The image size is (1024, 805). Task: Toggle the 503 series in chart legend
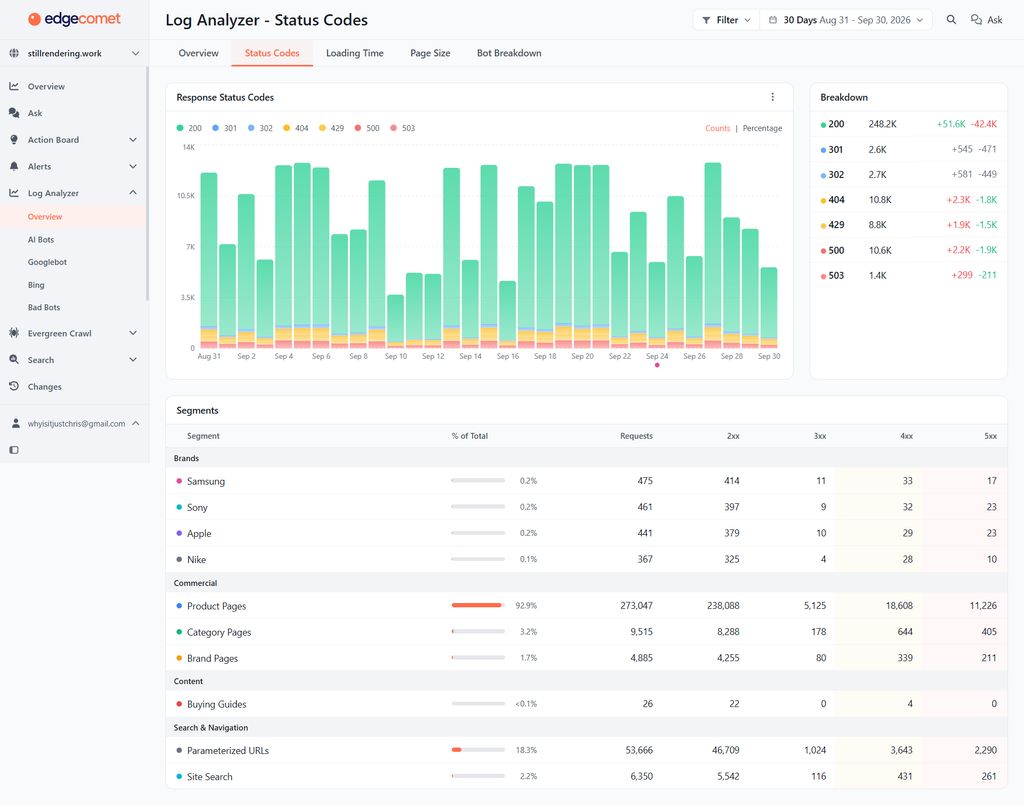pyautogui.click(x=402, y=128)
